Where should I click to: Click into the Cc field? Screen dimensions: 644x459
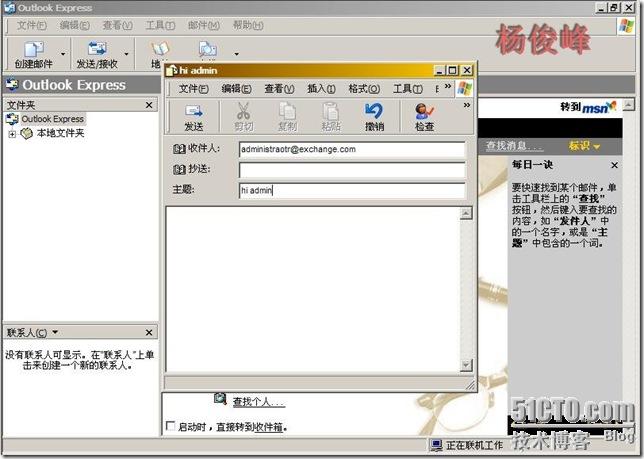[352, 170]
